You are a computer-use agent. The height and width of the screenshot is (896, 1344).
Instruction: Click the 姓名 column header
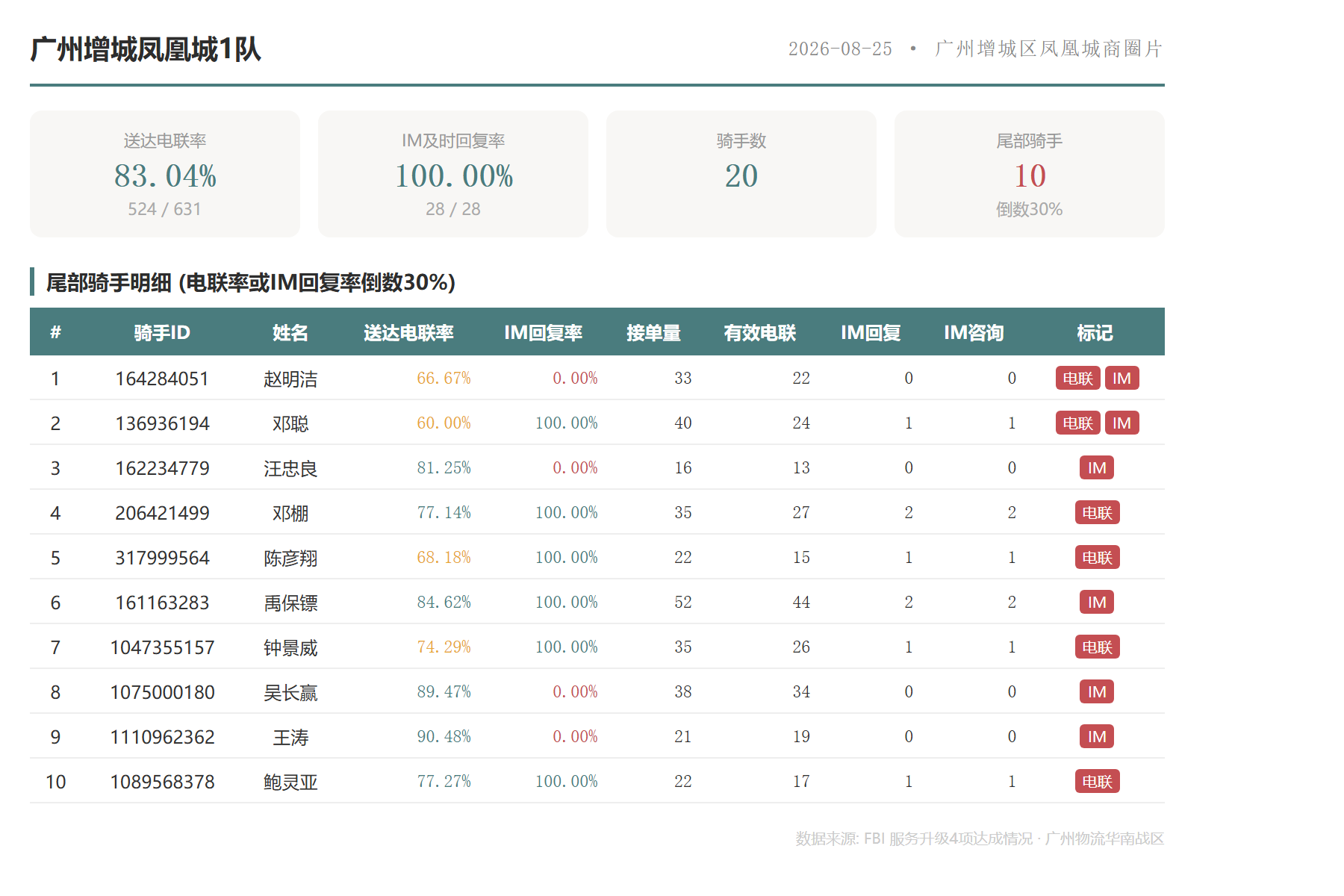click(290, 332)
